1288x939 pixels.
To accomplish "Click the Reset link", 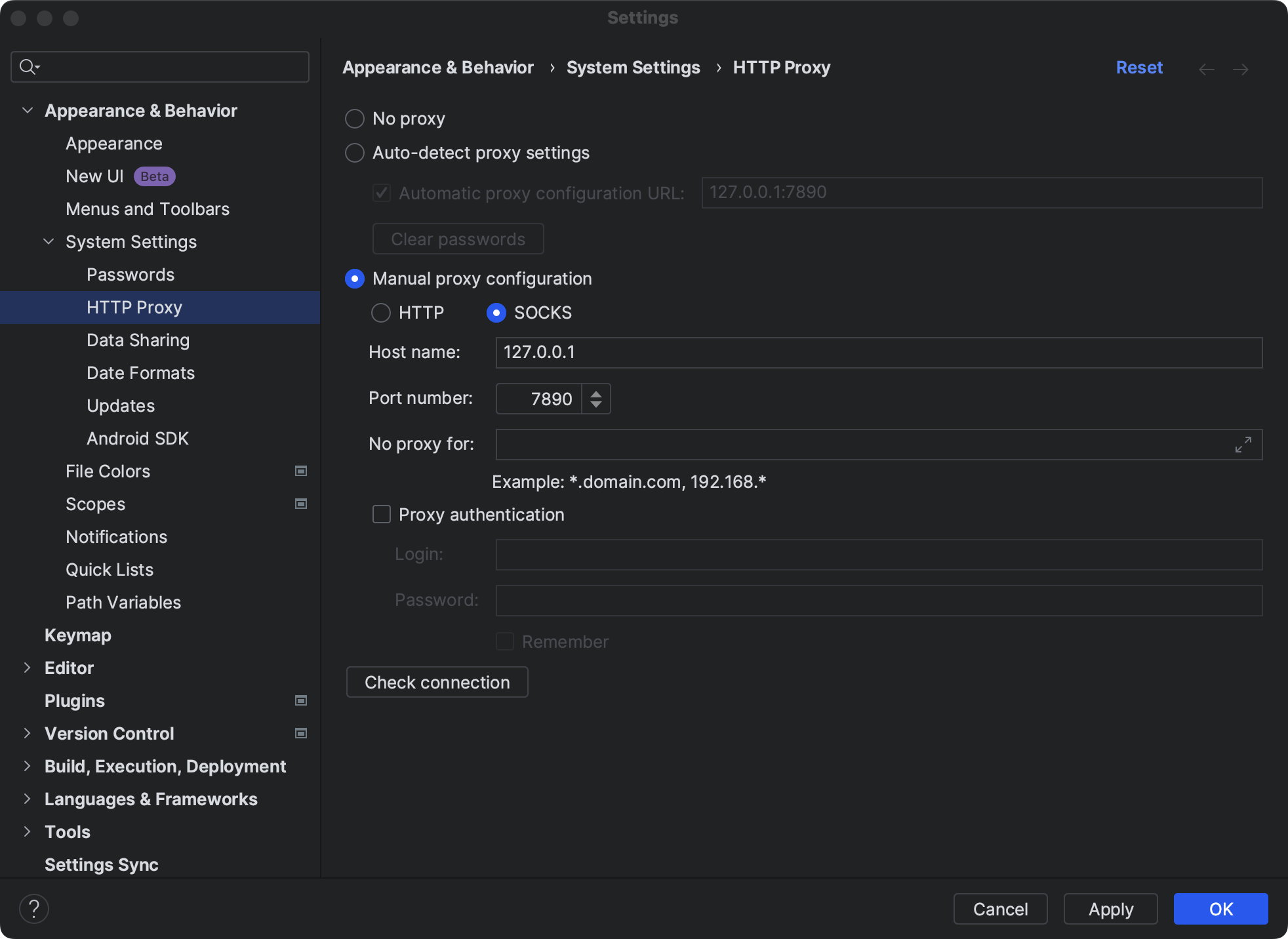I will pyautogui.click(x=1138, y=68).
